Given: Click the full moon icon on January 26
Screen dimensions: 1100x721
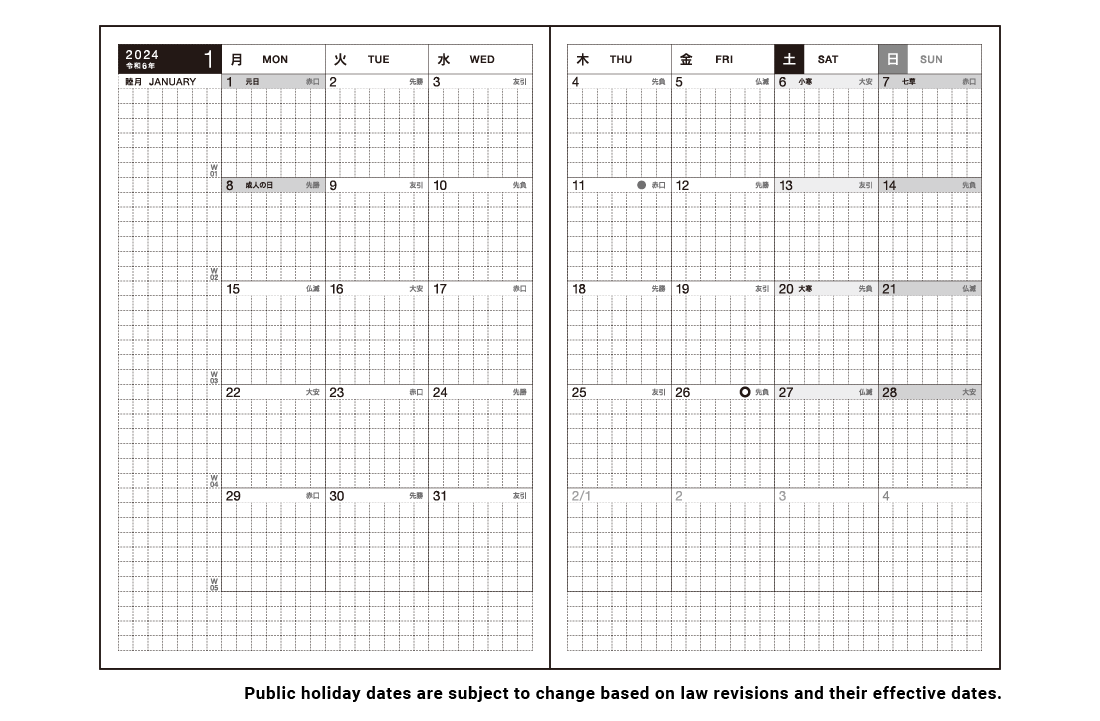Looking at the screenshot, I should click(744, 392).
